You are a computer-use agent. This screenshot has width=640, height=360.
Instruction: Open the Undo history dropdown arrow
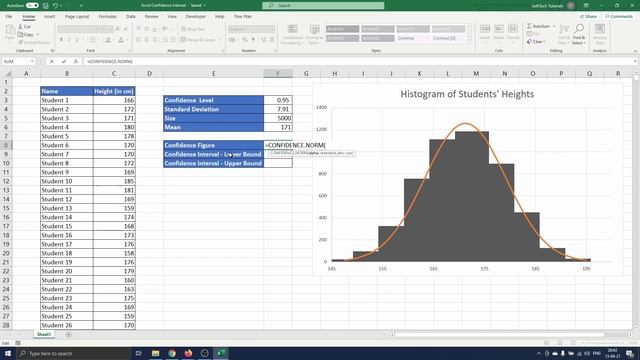[x=60, y=6]
